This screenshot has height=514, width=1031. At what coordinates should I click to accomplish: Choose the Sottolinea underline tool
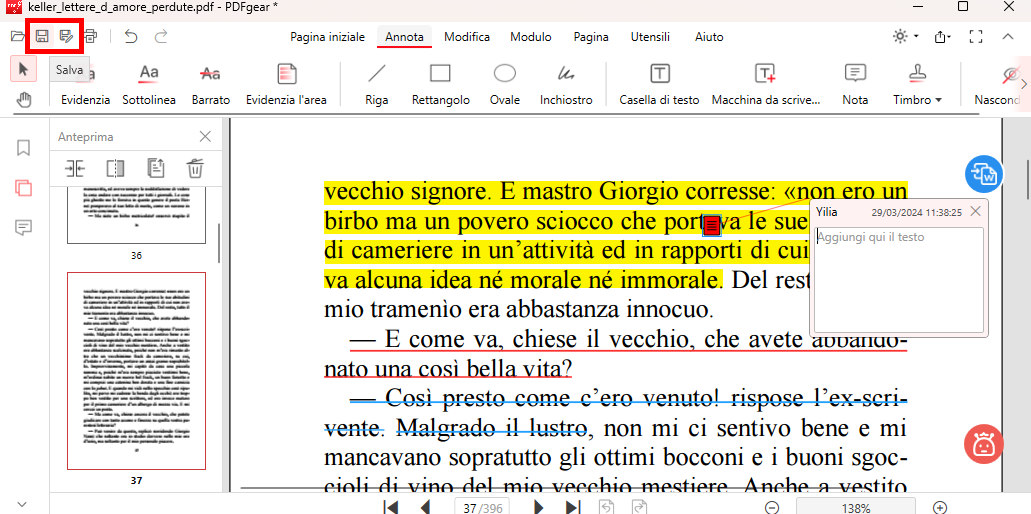(149, 83)
